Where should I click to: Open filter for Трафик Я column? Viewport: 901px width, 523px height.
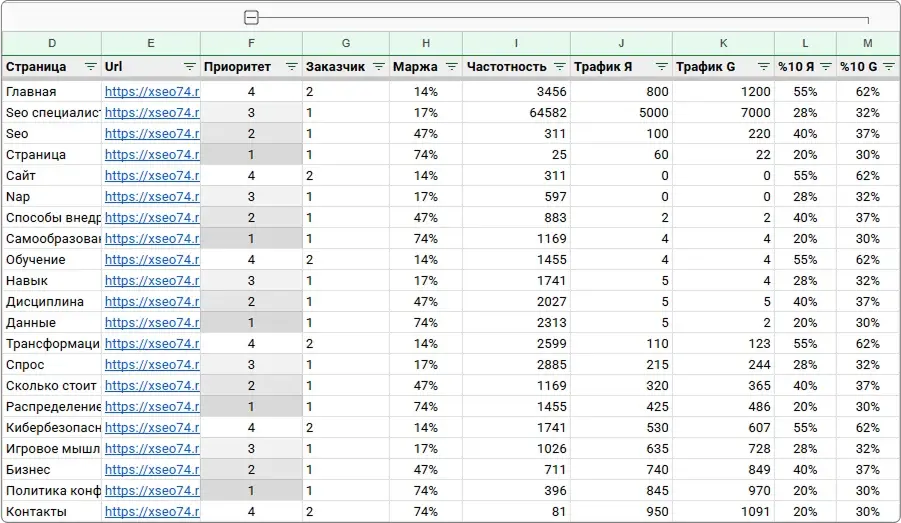coord(662,67)
